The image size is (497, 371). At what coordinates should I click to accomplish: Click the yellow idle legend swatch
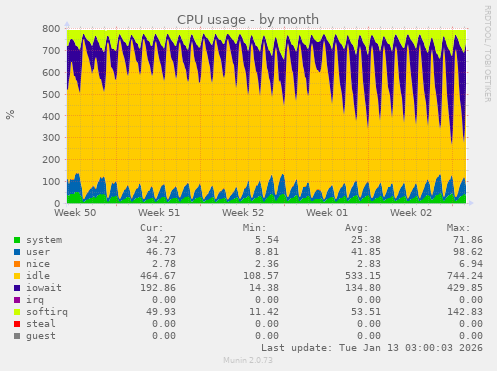point(17,276)
